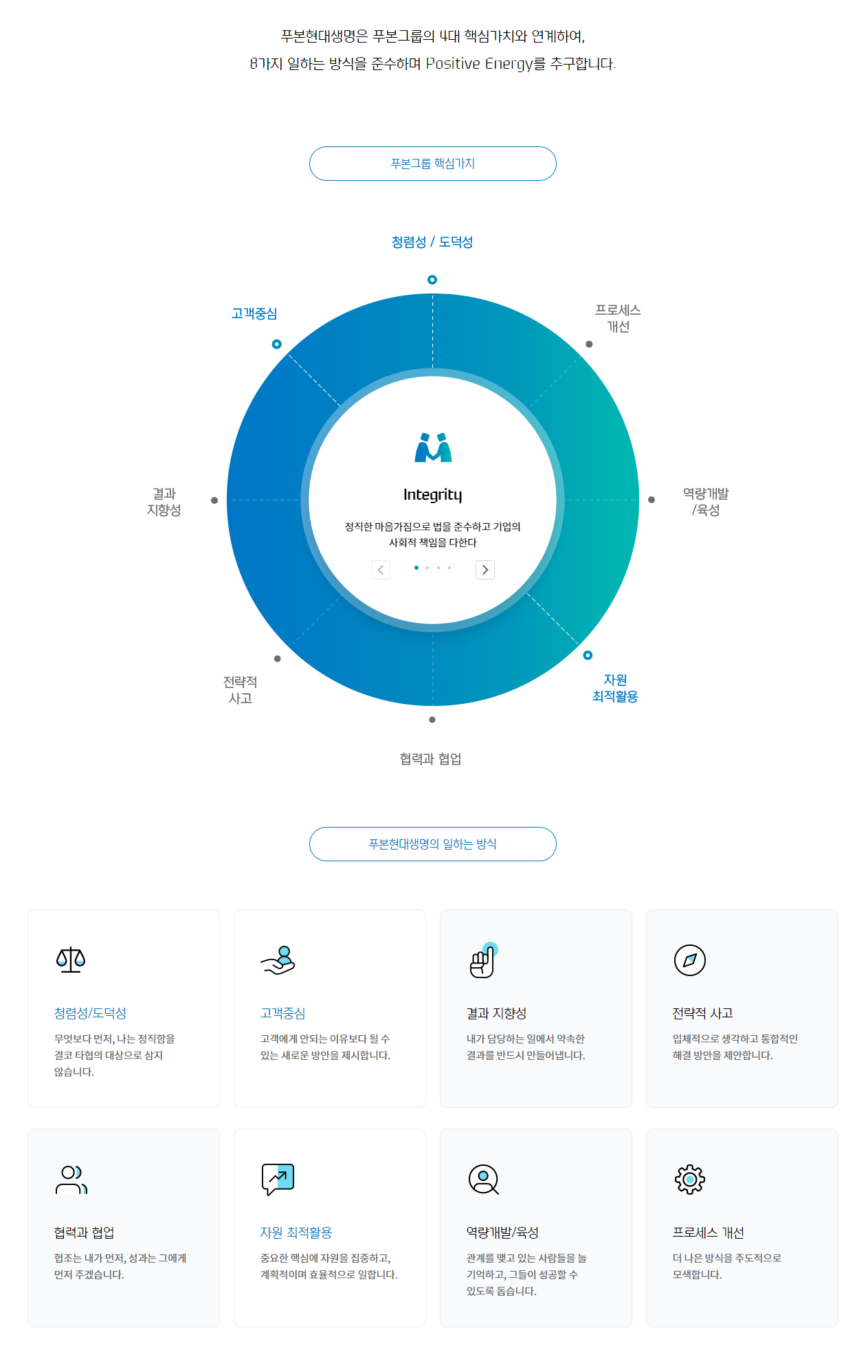
Task: Go to the previous core value slide
Action: tap(381, 570)
